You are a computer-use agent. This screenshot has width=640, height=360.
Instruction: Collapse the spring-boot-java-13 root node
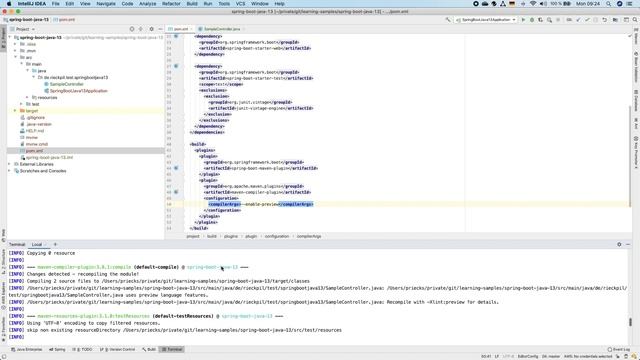coord(10,37)
